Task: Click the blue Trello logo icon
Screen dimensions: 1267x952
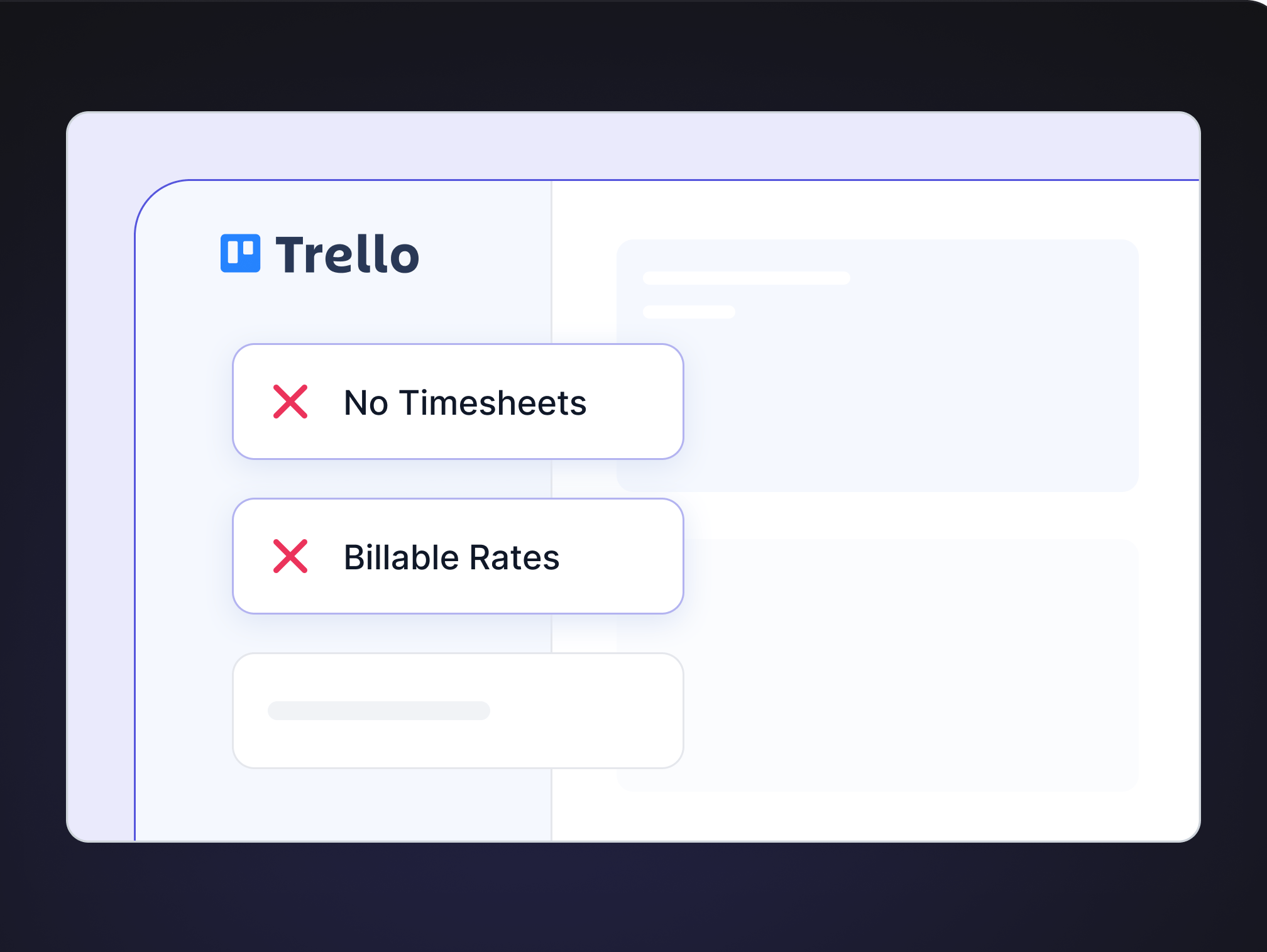Action: pyautogui.click(x=240, y=253)
